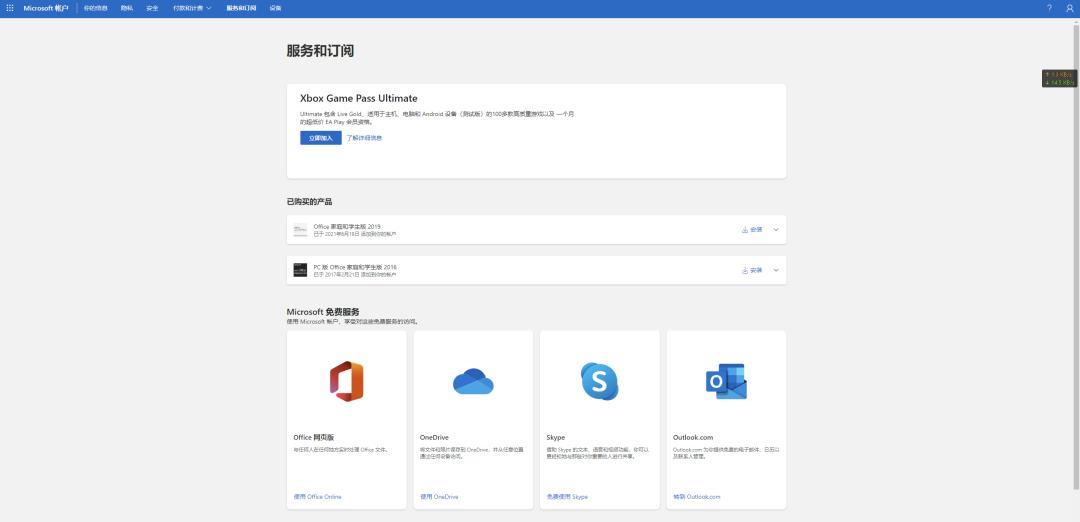The height and width of the screenshot is (522, 1080).
Task: Click the 立即加入 button for Game Pass
Action: click(x=321, y=138)
